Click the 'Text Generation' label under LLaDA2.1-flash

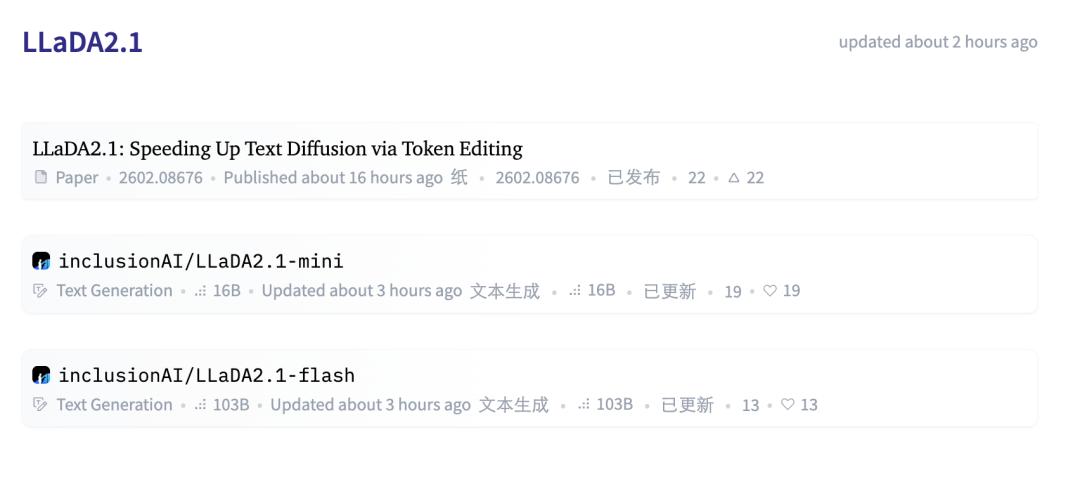tap(114, 405)
